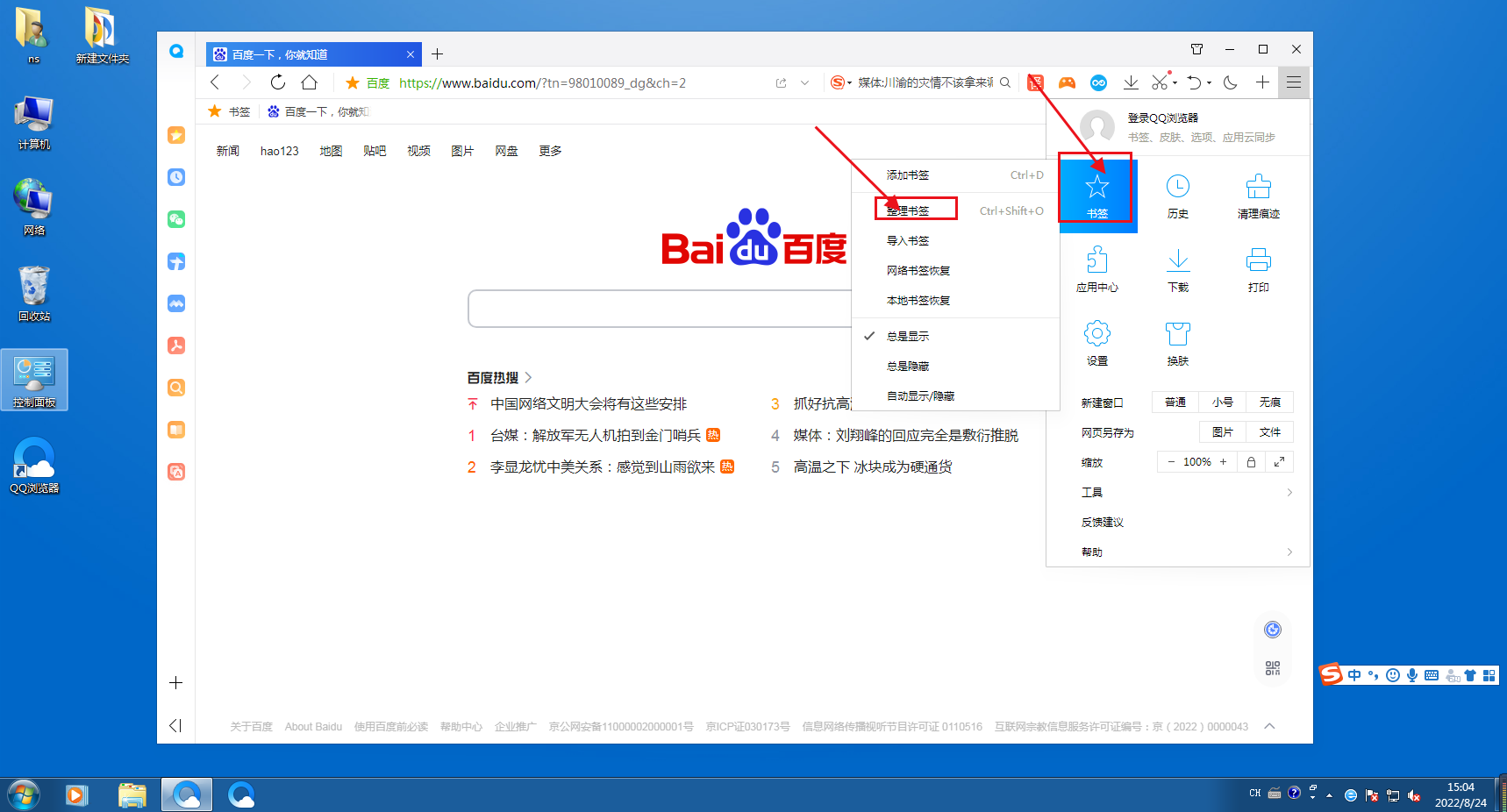Open the dropdown beside the scissors tool
This screenshot has width=1507, height=812.
point(1175,83)
